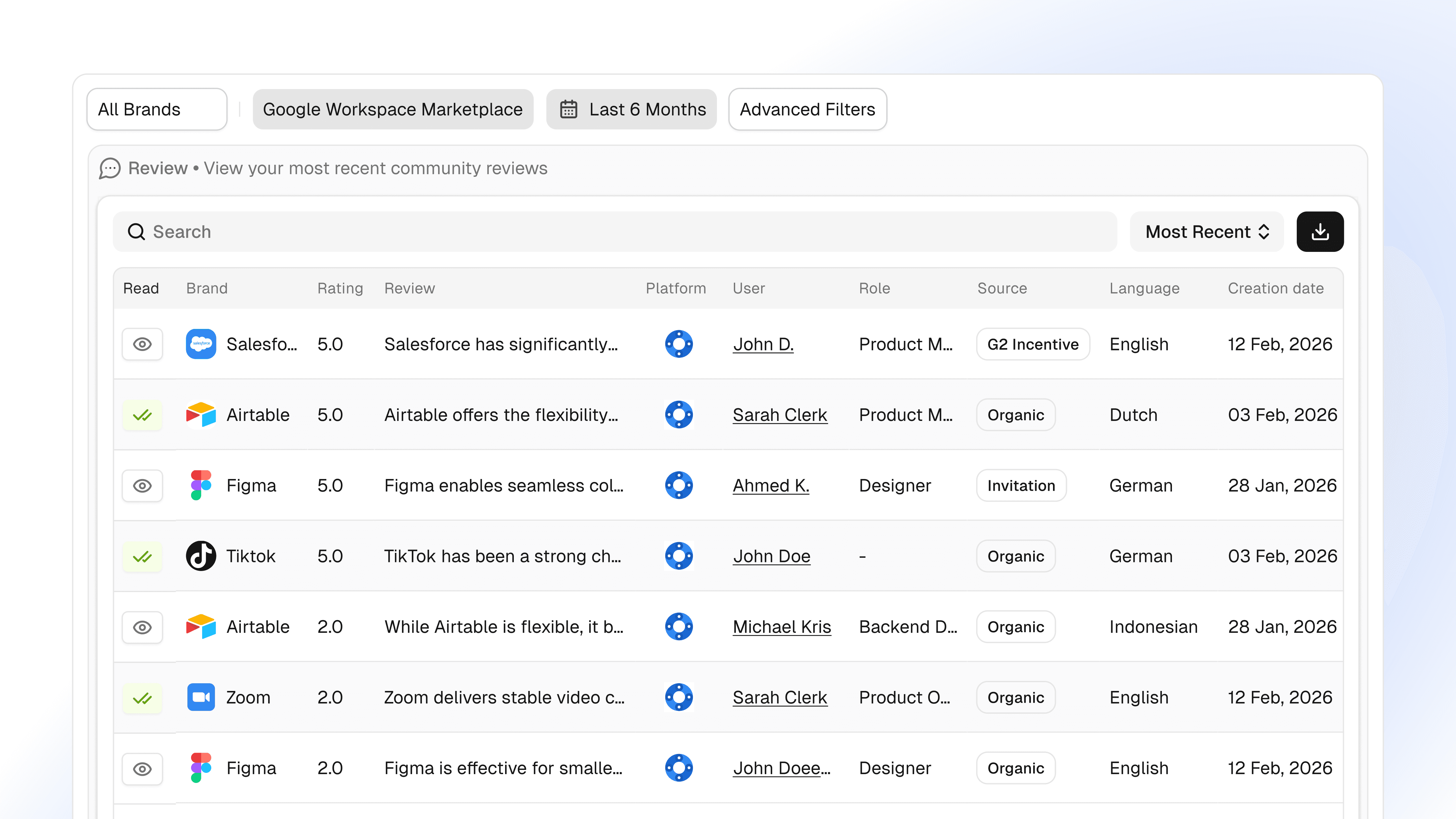The image size is (1456, 819).
Task: Select the Google Workspace Marketplace filter
Action: point(393,109)
